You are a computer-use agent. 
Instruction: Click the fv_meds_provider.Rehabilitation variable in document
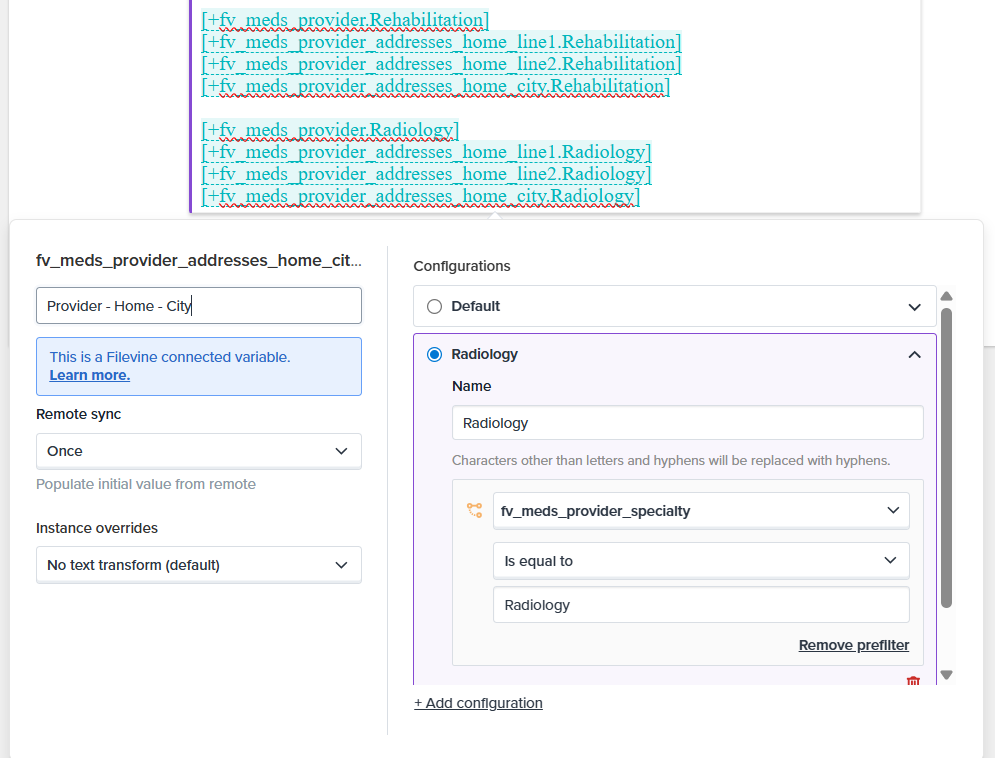345,20
